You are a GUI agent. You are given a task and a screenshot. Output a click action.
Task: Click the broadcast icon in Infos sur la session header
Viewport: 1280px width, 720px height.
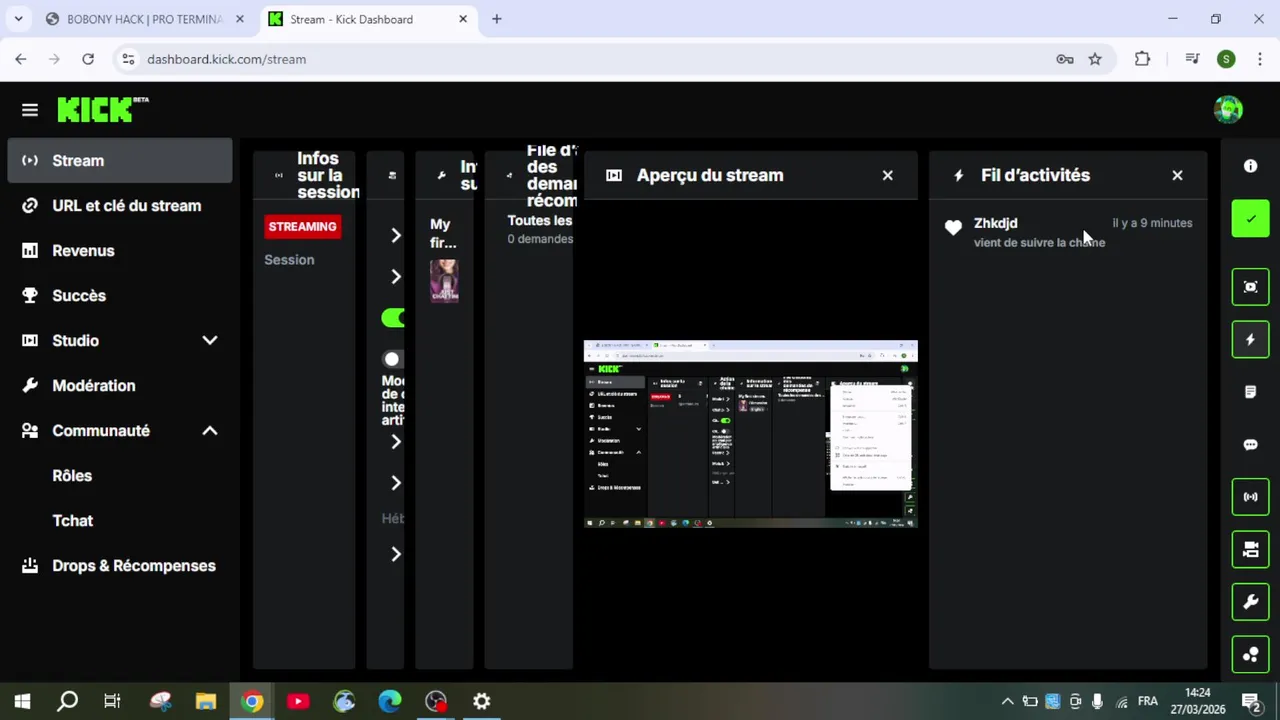click(x=279, y=175)
